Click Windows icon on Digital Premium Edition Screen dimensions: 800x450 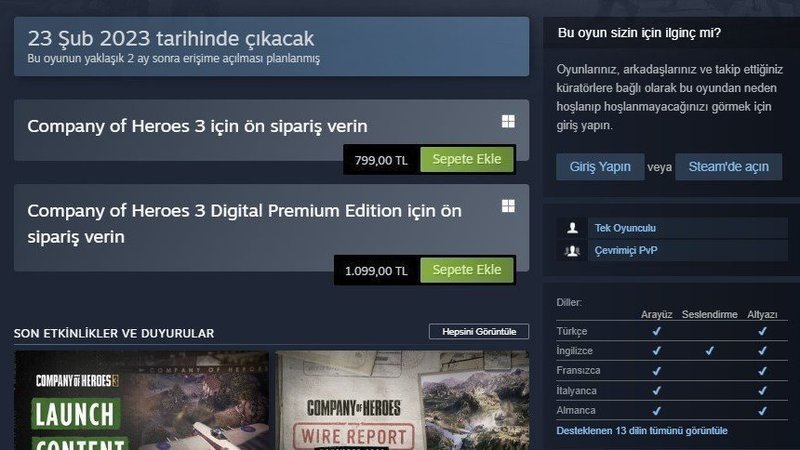[508, 206]
